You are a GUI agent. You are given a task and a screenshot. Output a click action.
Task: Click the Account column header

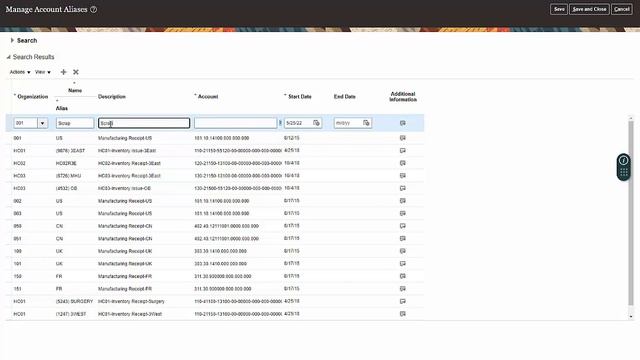(x=208, y=97)
